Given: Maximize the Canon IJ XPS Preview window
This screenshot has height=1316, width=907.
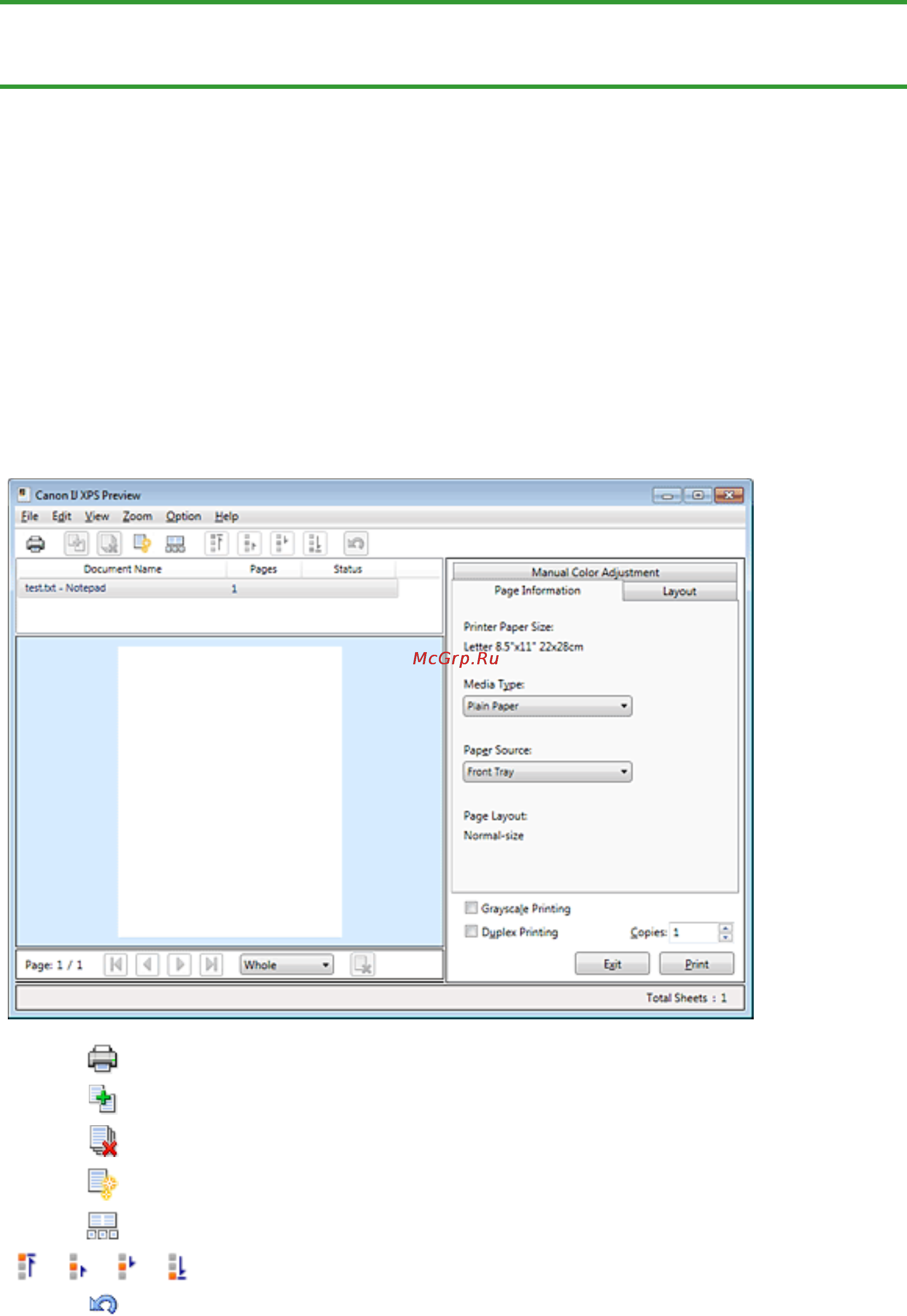Looking at the screenshot, I should [698, 495].
